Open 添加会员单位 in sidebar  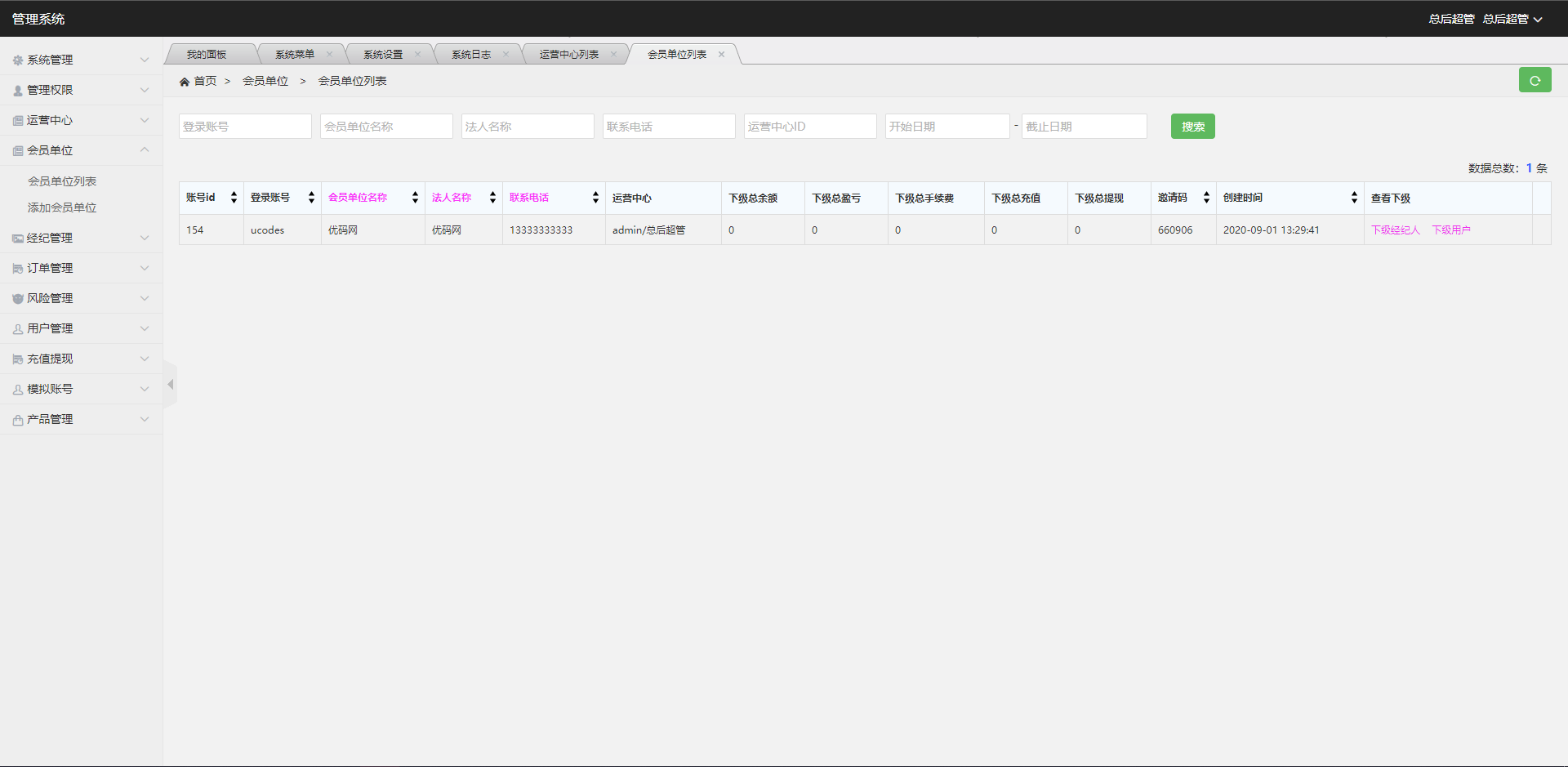click(x=62, y=207)
